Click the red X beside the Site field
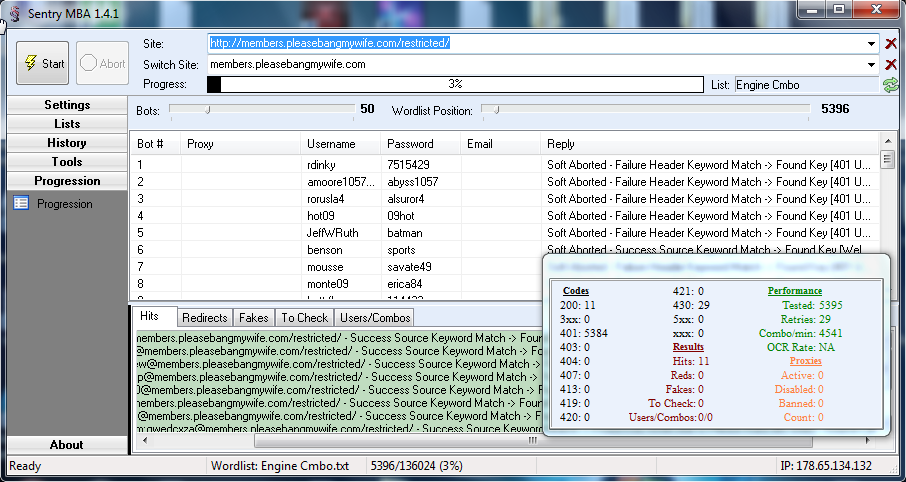 tap(891, 44)
